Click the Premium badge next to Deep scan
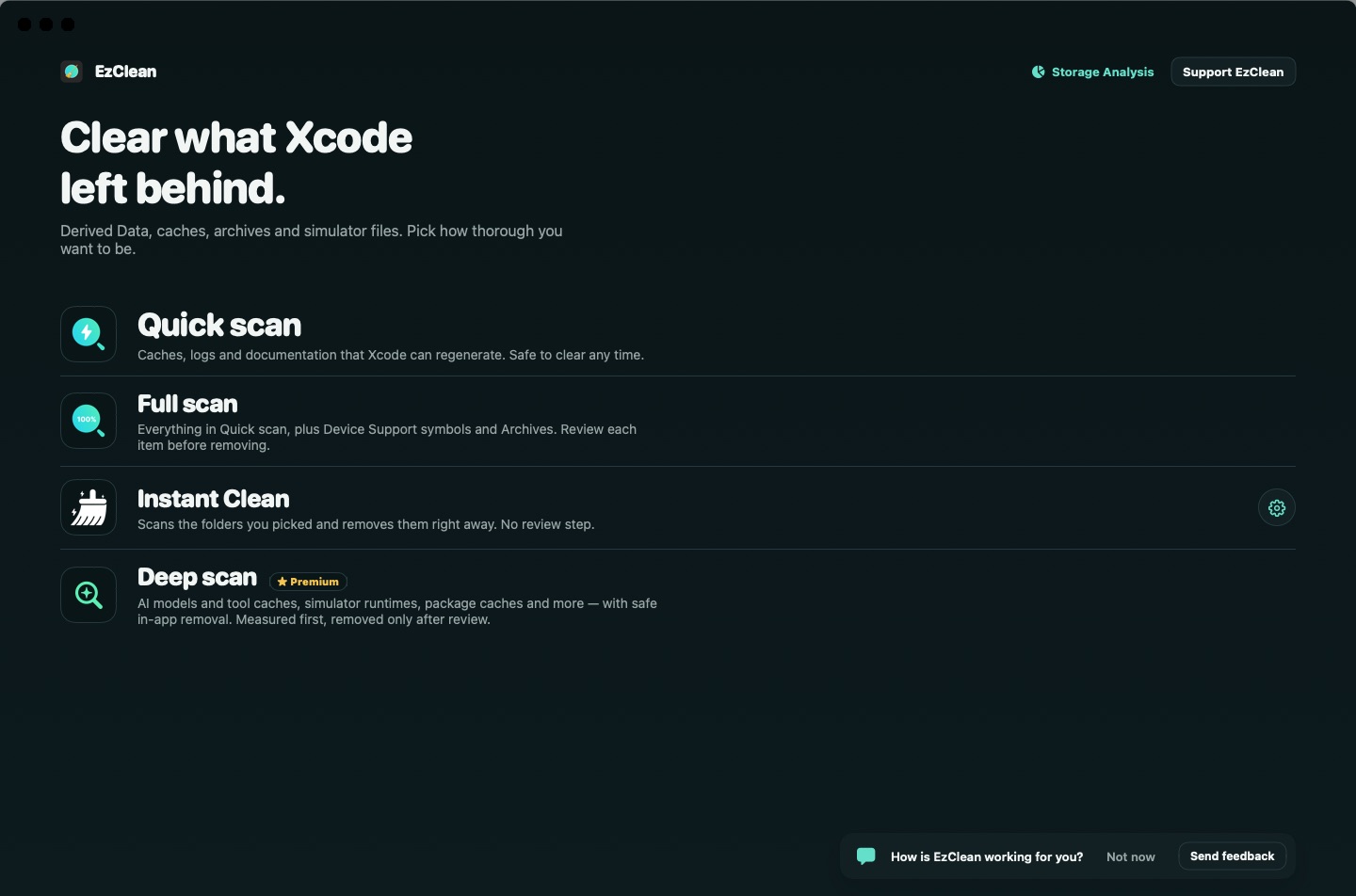Image resolution: width=1356 pixels, height=896 pixels. (x=308, y=582)
